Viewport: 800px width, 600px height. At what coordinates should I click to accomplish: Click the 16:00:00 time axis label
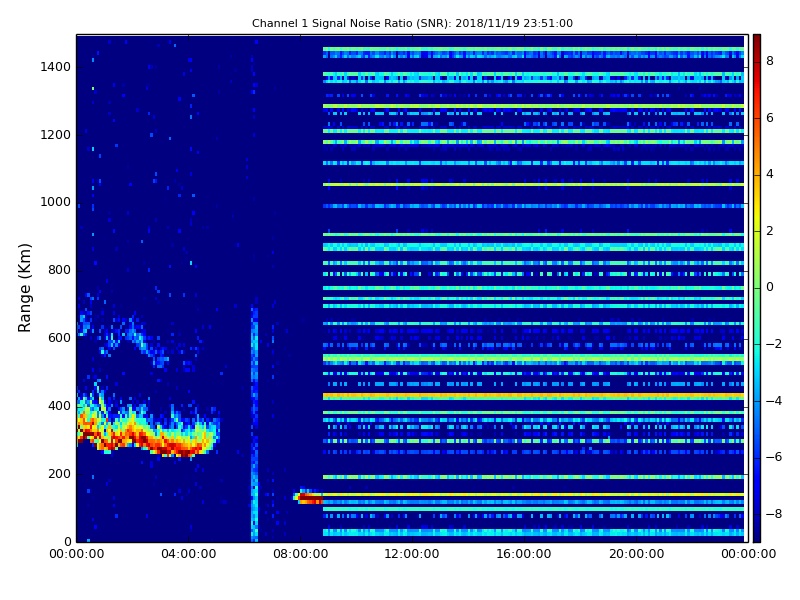[x=524, y=554]
